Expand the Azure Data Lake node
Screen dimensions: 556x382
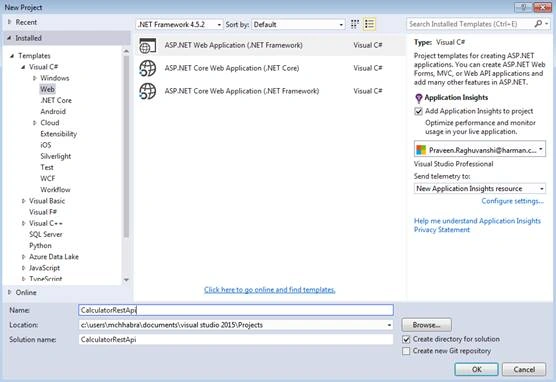click(x=23, y=257)
